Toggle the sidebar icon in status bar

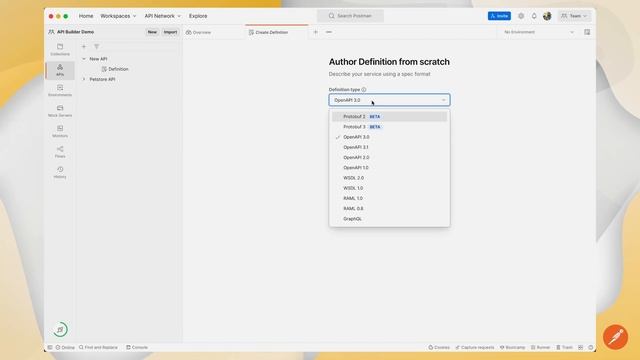tap(50, 347)
